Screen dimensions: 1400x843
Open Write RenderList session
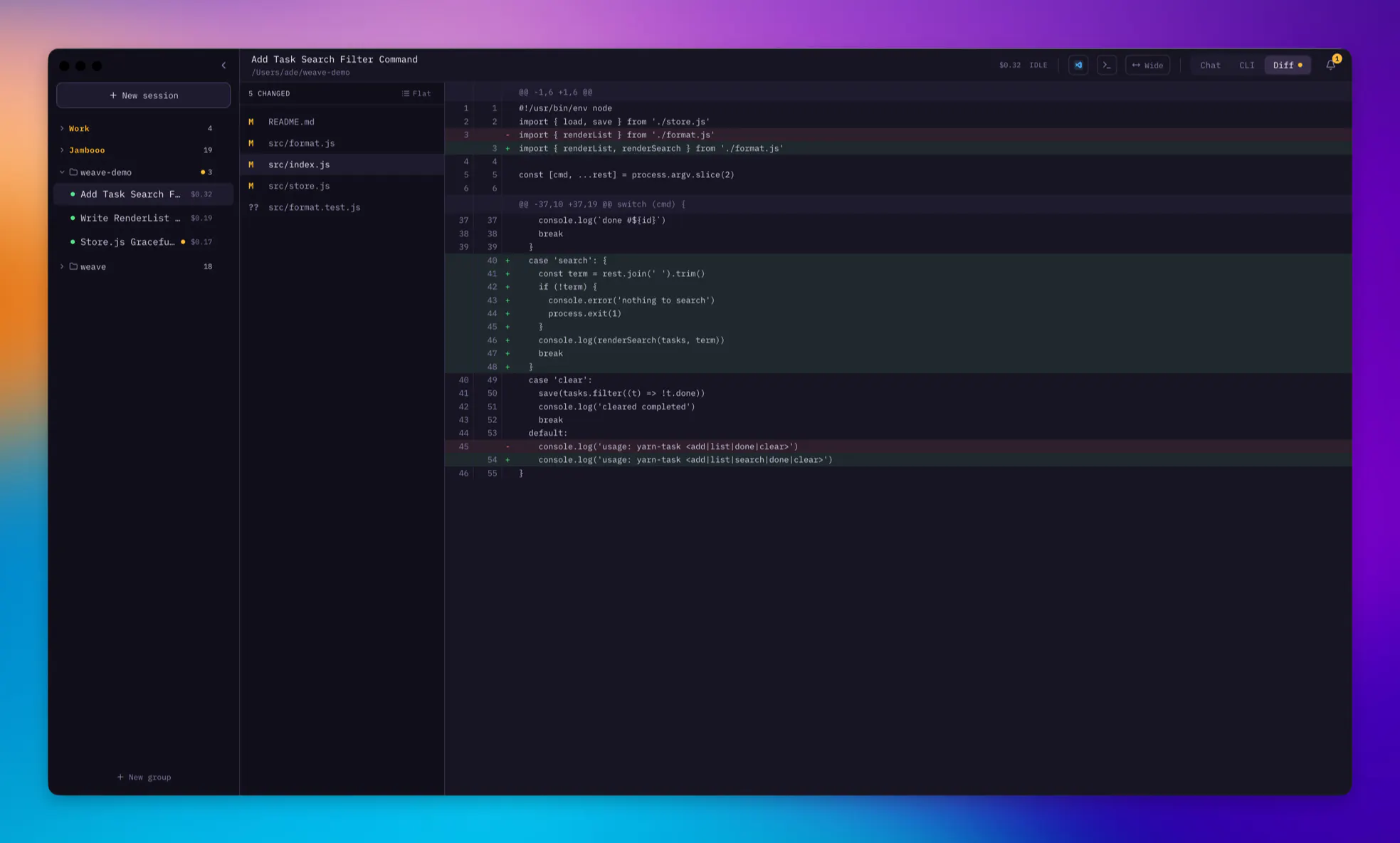pyautogui.click(x=144, y=218)
